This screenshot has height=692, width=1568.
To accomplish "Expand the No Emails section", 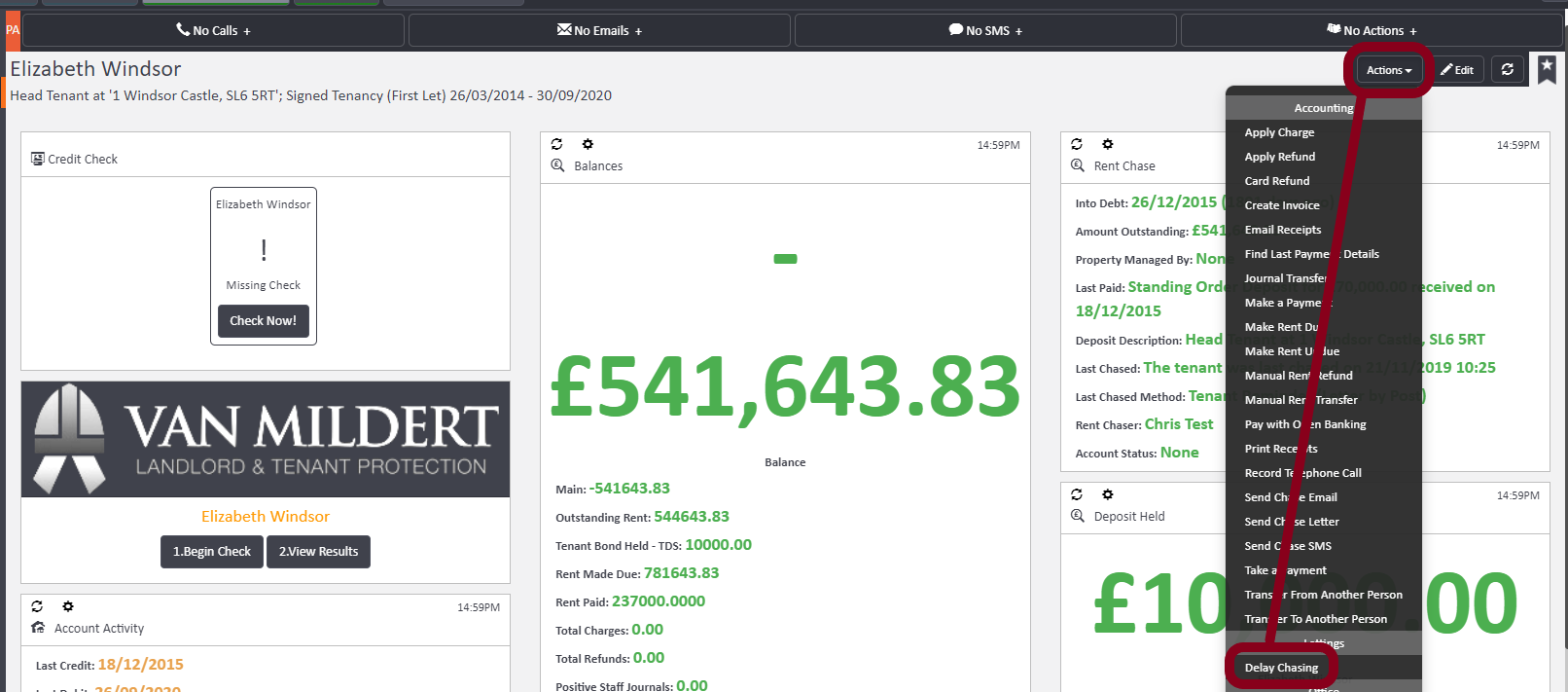I will (x=599, y=31).
